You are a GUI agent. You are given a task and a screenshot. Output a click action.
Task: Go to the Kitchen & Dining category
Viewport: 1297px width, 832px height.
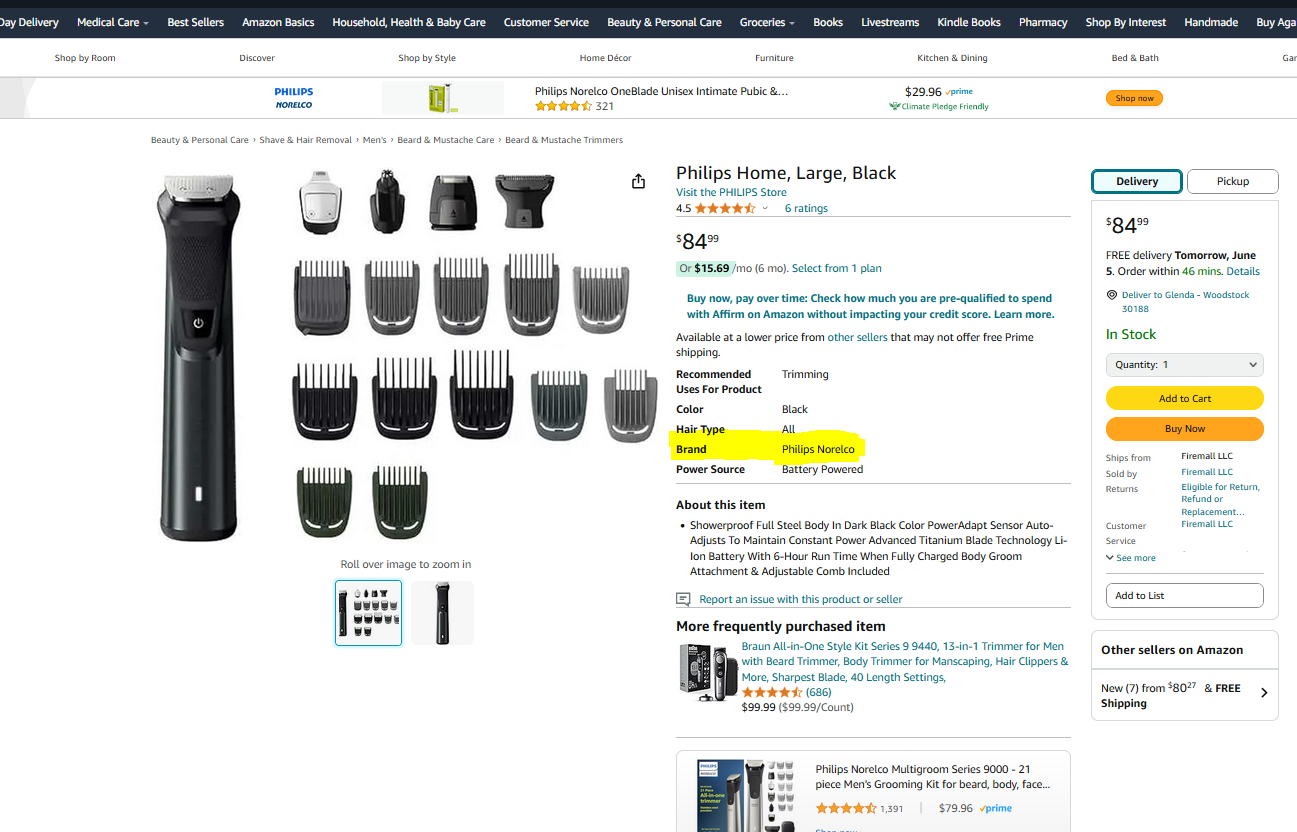[x=952, y=58]
